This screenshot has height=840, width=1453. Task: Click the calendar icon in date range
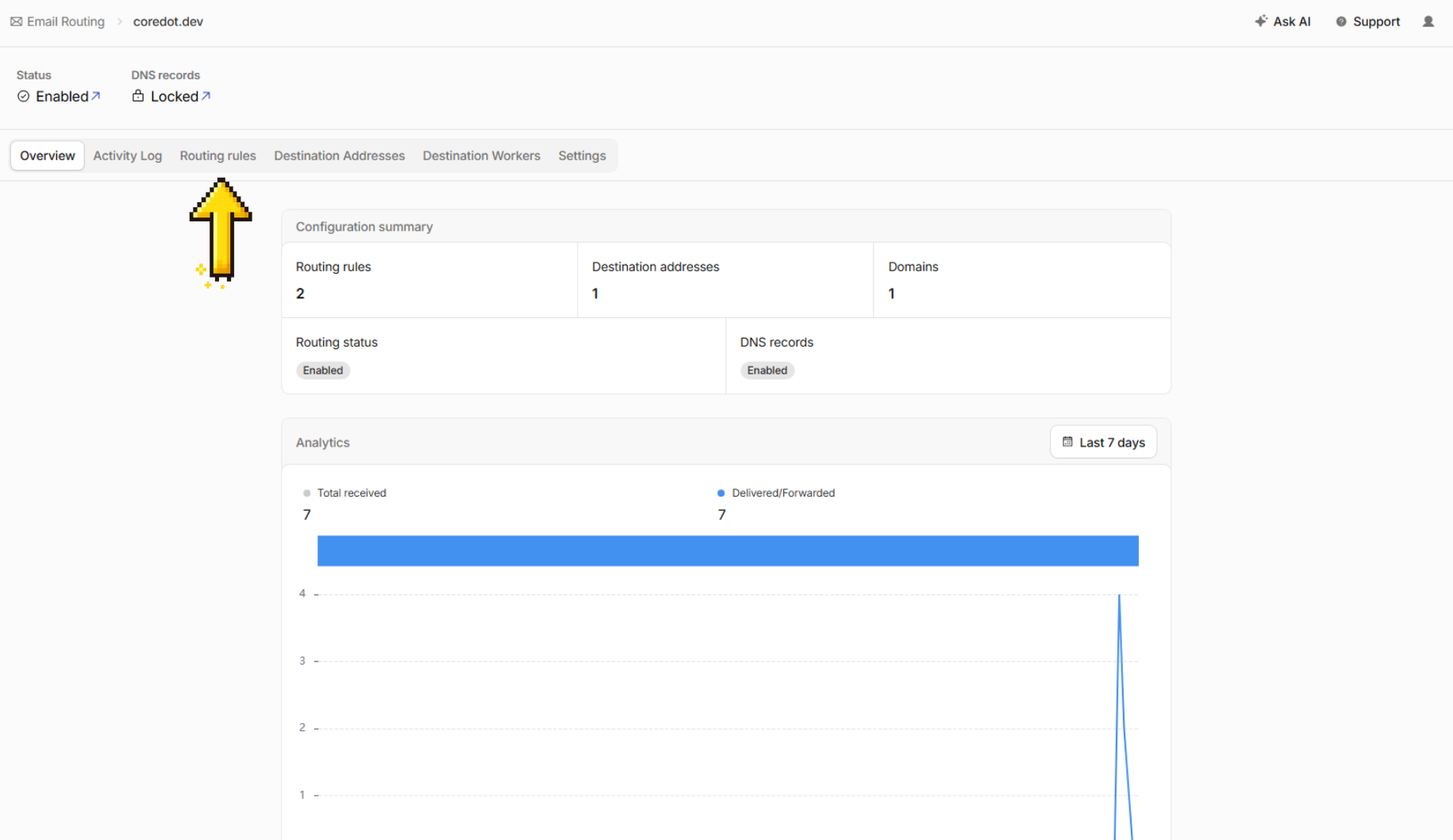(1067, 442)
